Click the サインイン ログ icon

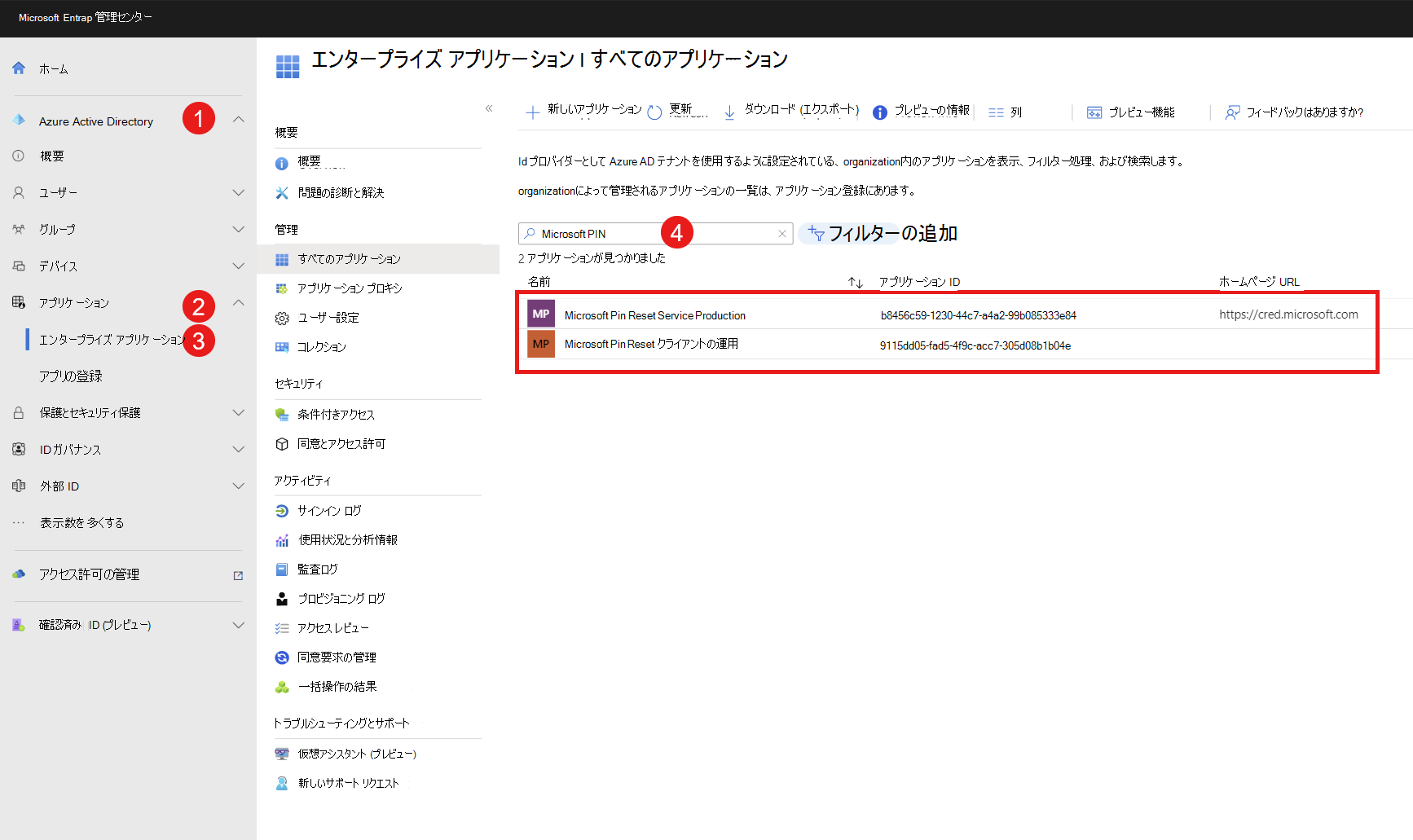tap(282, 511)
